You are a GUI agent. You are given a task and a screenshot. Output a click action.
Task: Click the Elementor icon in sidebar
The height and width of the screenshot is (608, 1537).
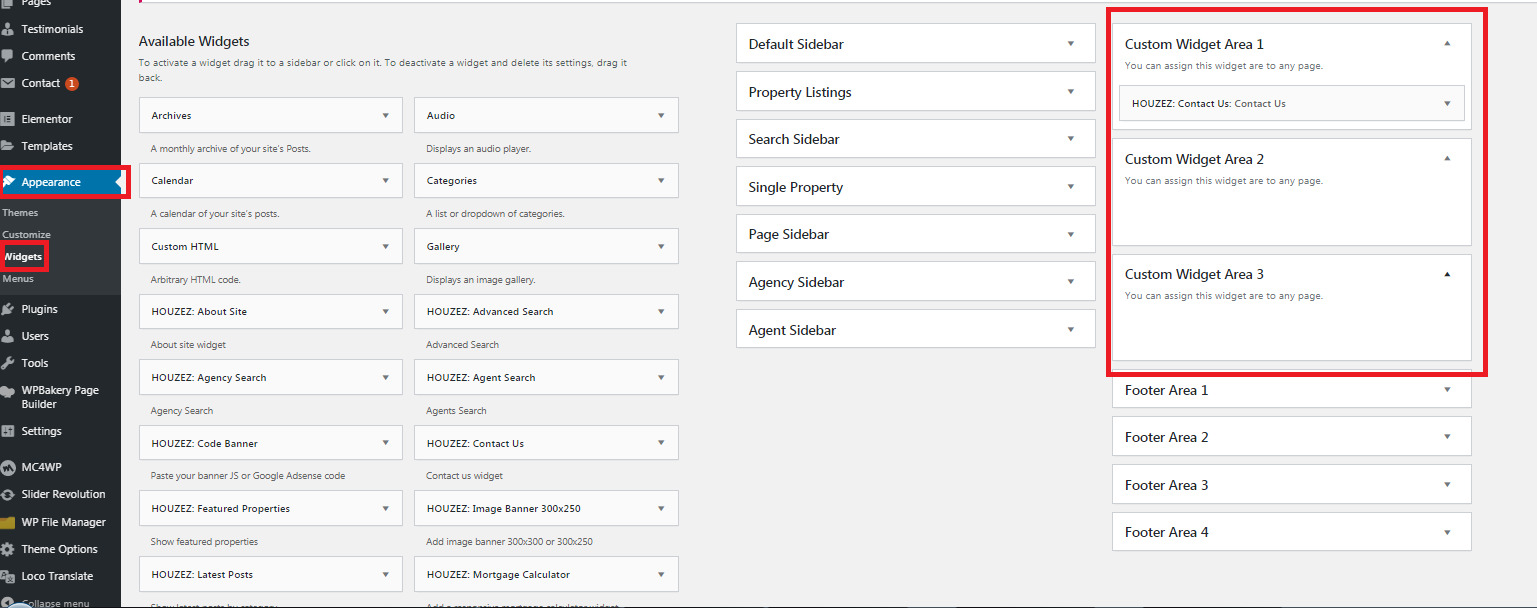pos(9,119)
